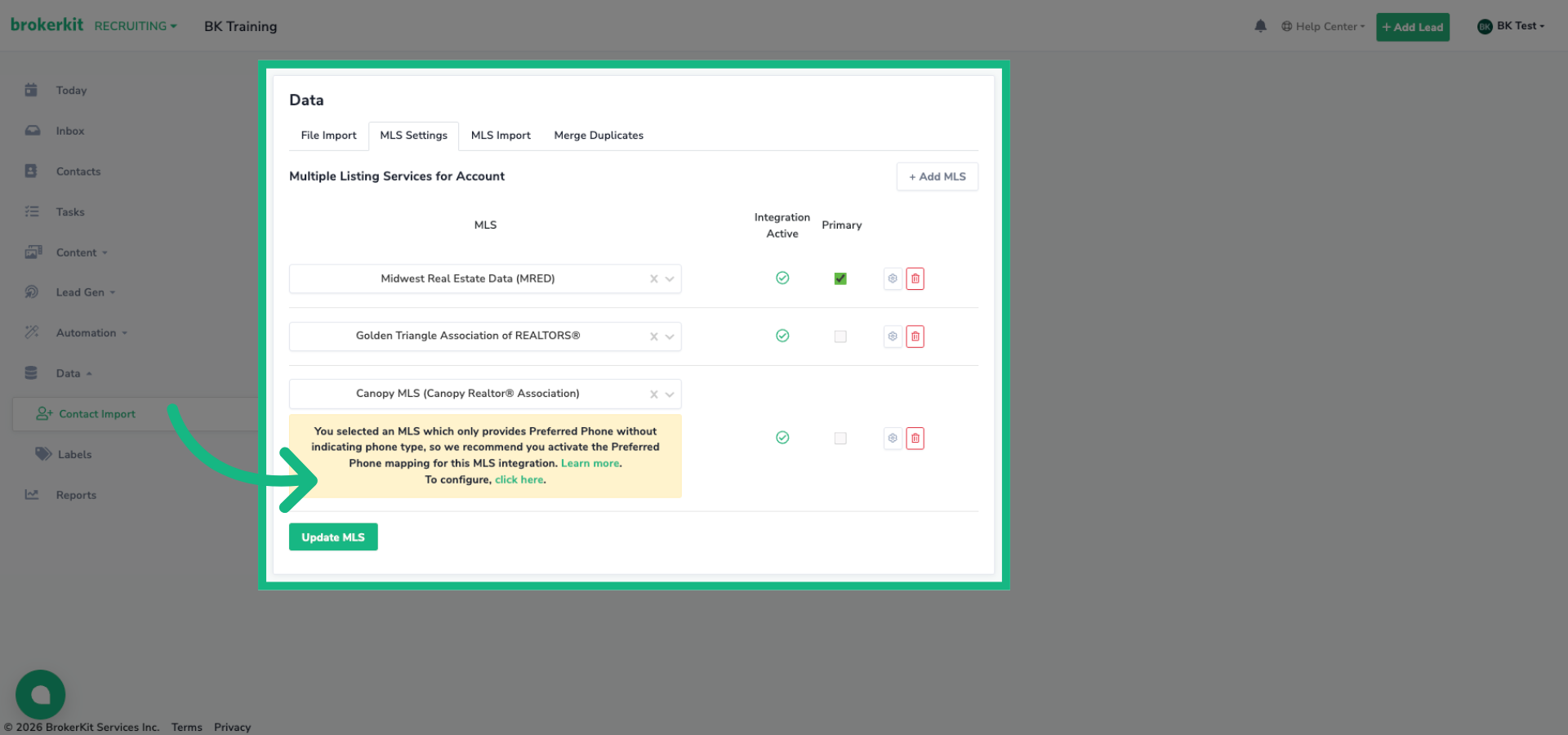Expand the MRED dropdown chevron
The height and width of the screenshot is (735, 1568).
click(670, 279)
